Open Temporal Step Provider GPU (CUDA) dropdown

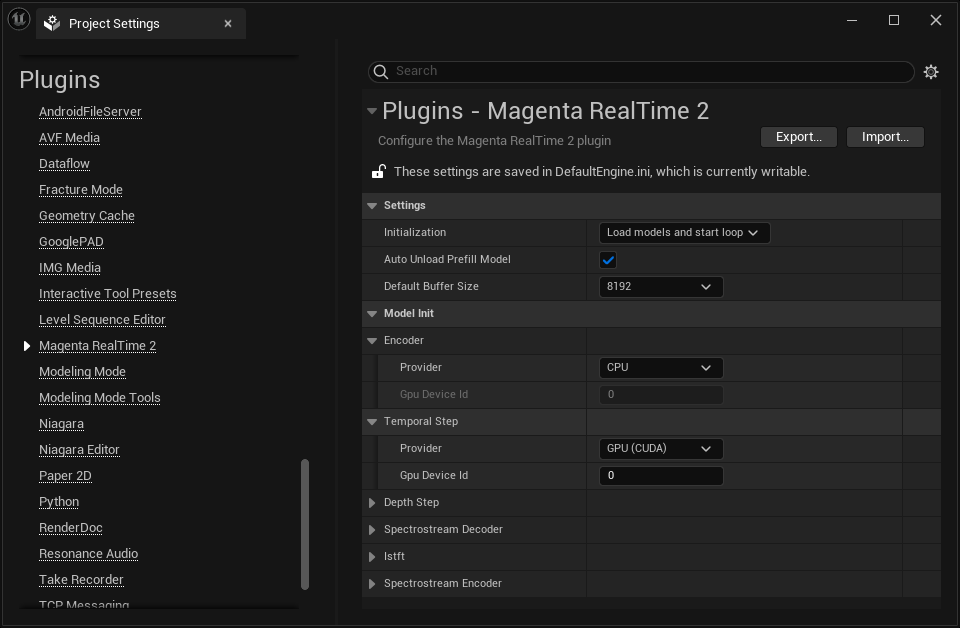pos(661,449)
